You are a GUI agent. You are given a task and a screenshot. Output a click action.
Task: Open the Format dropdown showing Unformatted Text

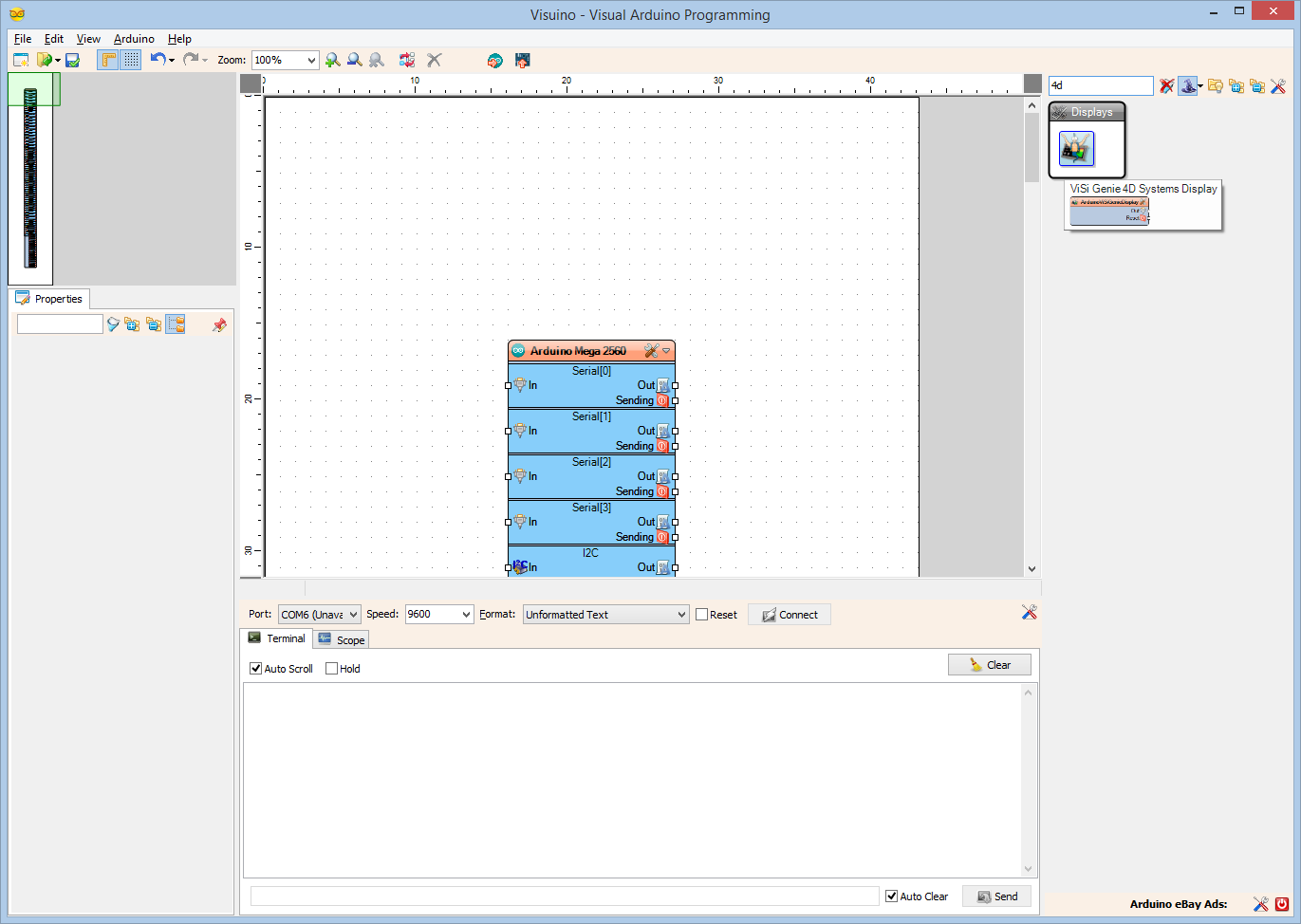tap(604, 614)
